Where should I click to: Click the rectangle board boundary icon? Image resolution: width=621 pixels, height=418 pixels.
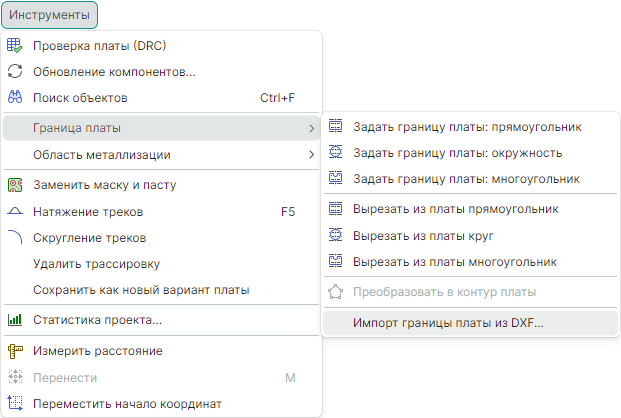tap(336, 127)
